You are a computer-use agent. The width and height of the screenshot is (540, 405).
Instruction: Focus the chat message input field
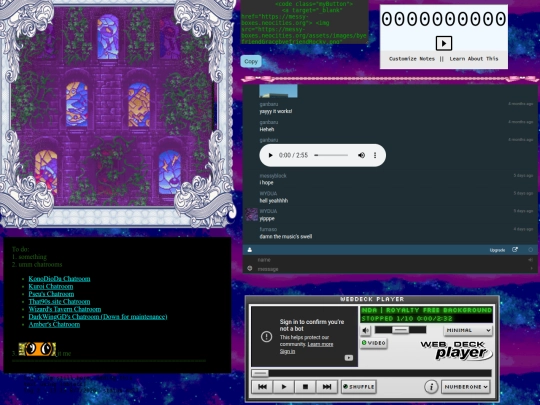(391, 269)
